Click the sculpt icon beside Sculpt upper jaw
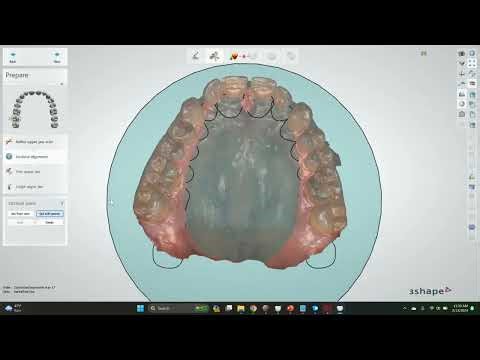The image size is (480, 360). 9,186
